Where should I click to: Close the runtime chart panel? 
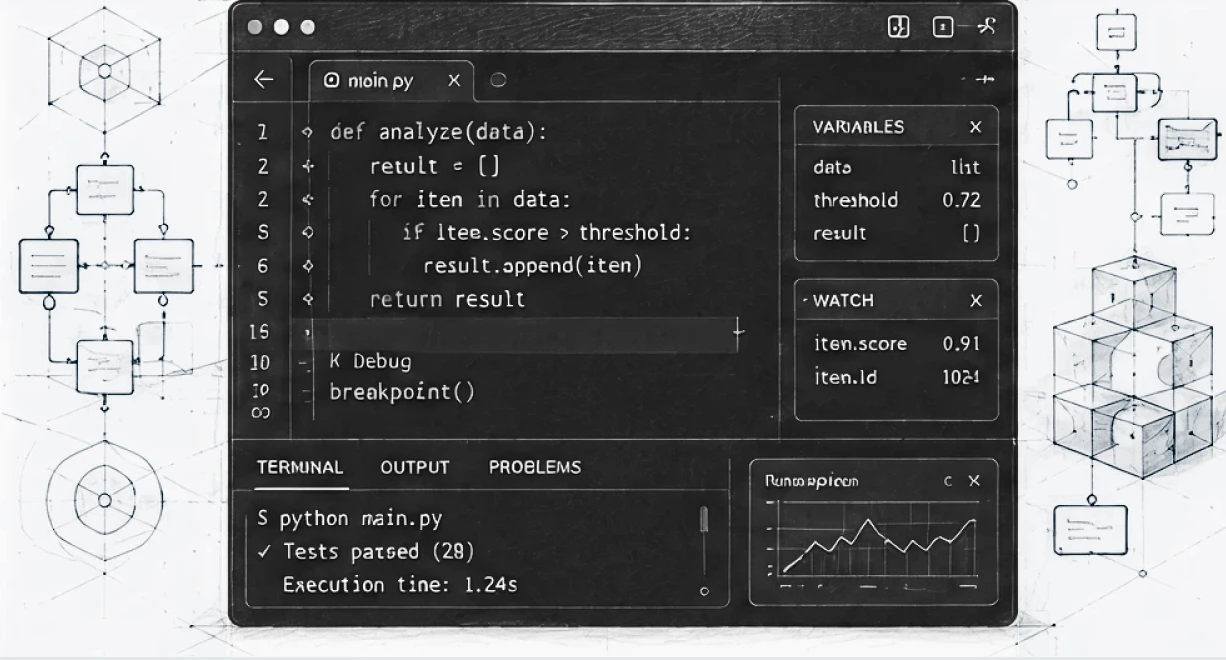click(974, 481)
